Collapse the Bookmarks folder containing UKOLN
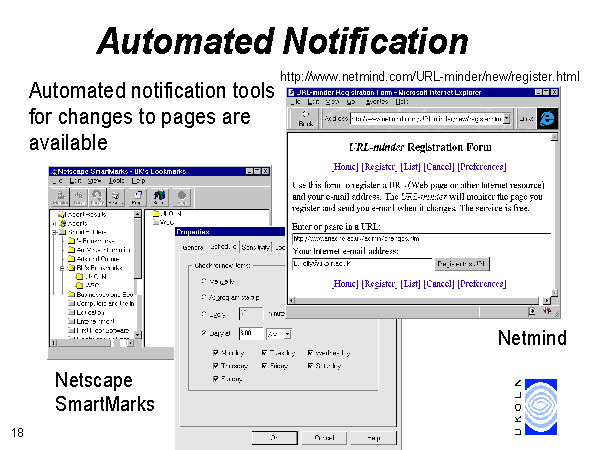Image resolution: width=600 pixels, height=450 pixels. tap(62, 268)
